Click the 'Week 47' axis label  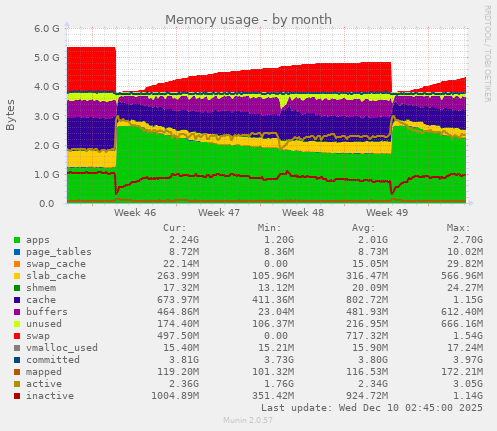219,213
